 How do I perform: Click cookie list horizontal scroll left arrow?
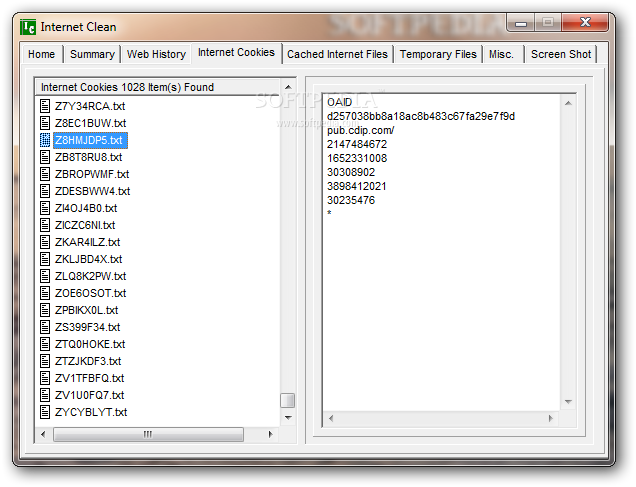tap(43, 435)
